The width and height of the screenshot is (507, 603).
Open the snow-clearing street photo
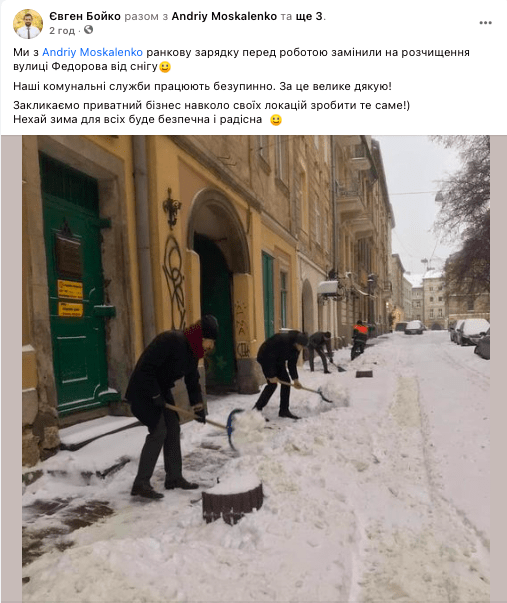click(256, 368)
